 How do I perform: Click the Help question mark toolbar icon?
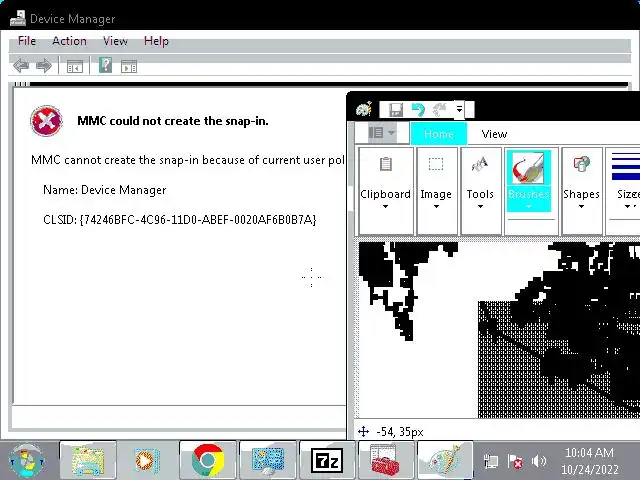point(106,65)
